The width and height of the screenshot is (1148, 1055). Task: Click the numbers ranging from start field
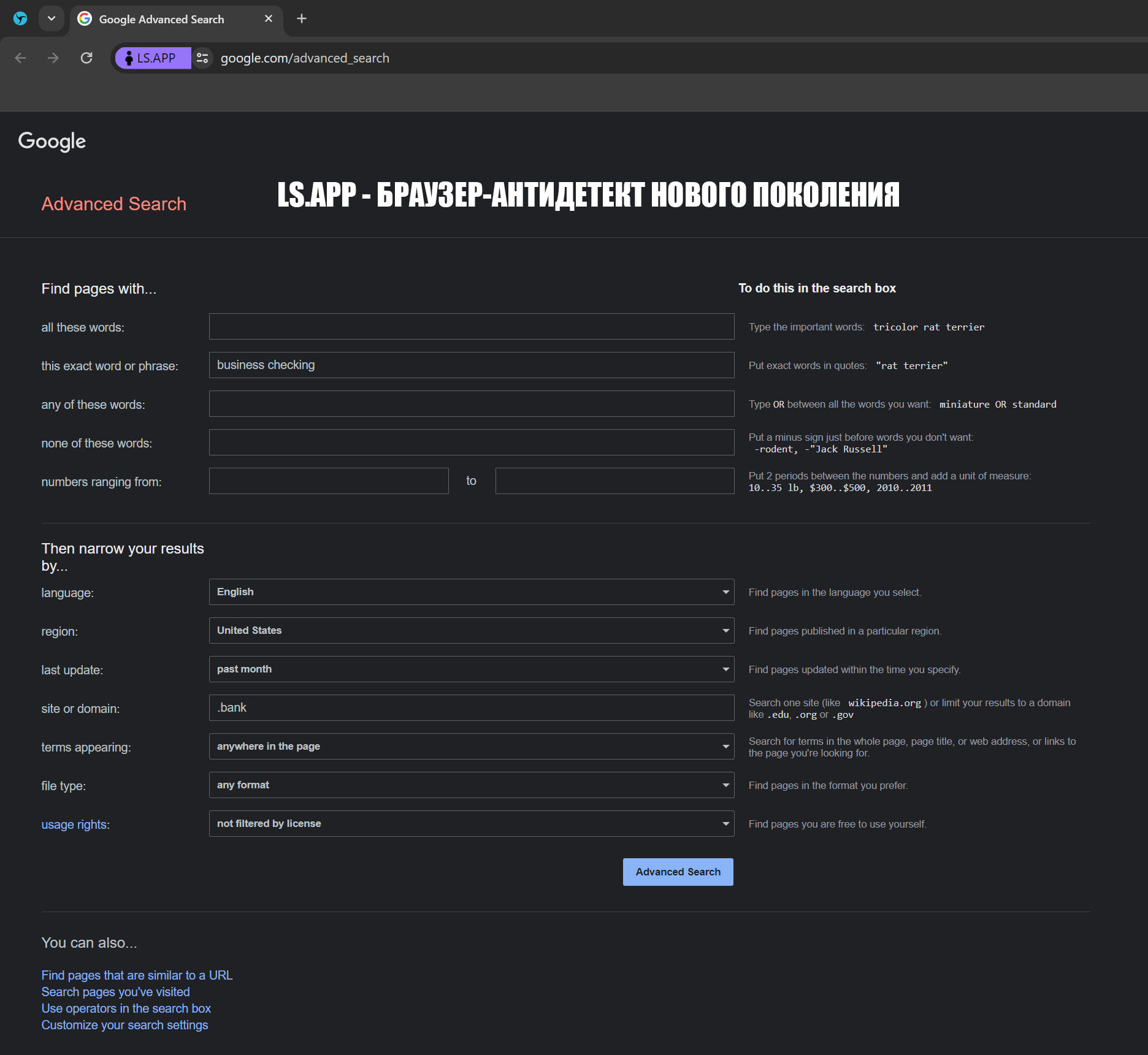click(329, 481)
